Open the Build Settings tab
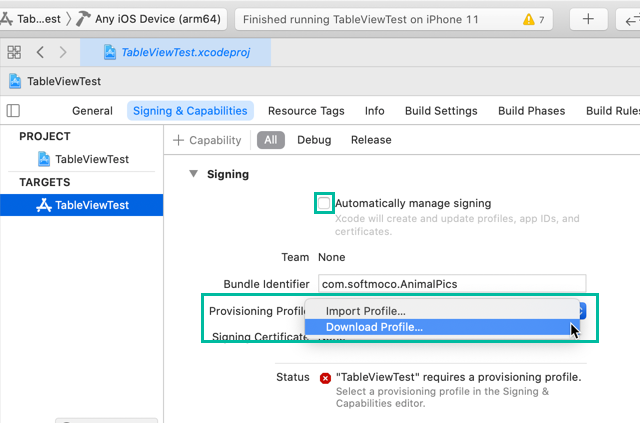The height and width of the screenshot is (423, 640). (441, 111)
